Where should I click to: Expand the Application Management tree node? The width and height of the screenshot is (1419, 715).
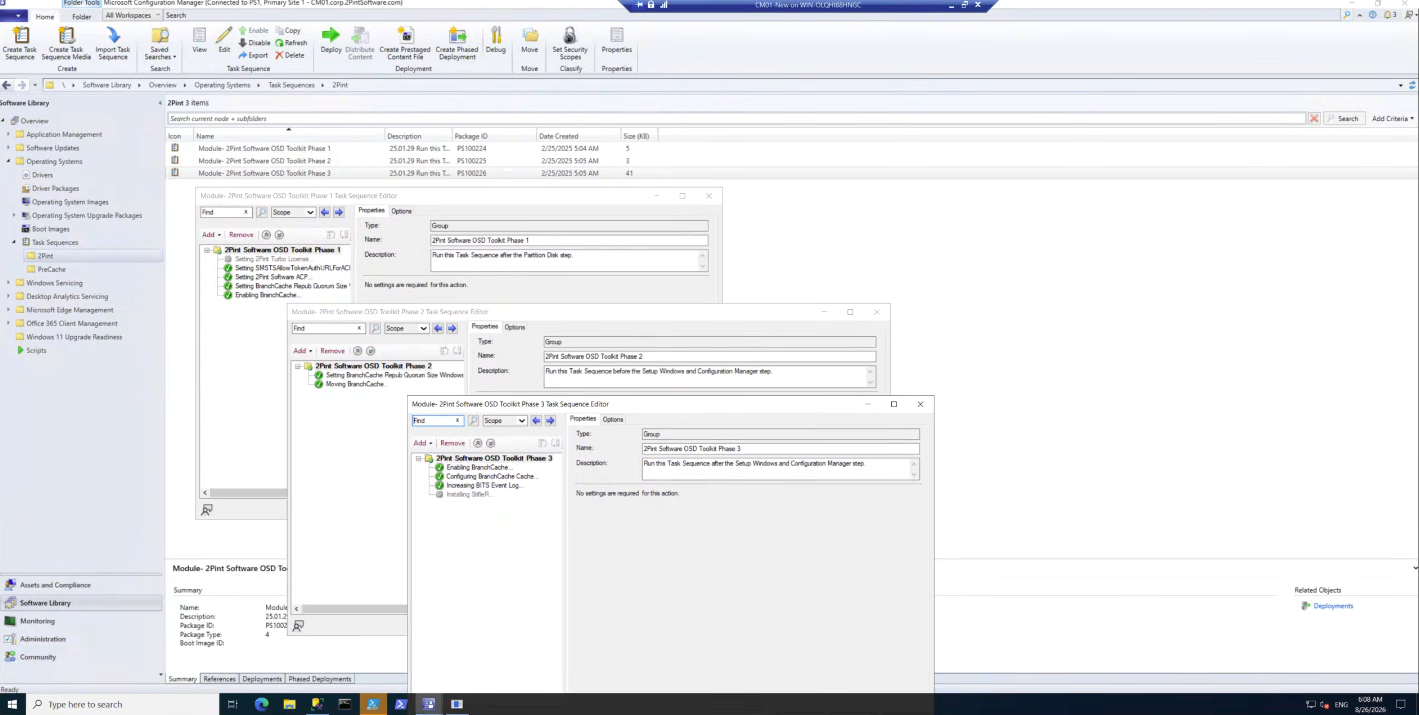click(9, 134)
